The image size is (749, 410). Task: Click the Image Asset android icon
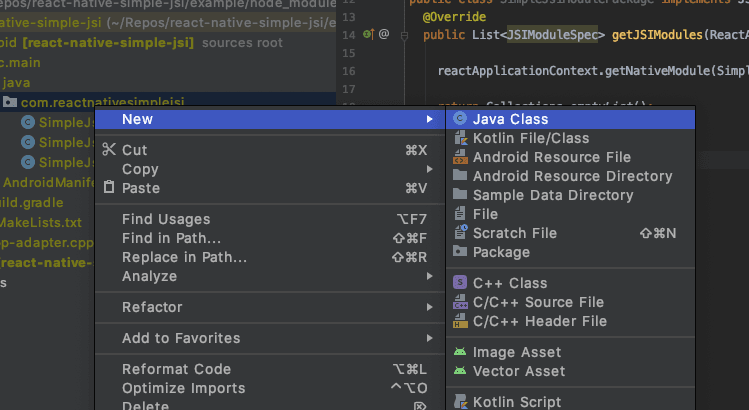pyautogui.click(x=460, y=352)
